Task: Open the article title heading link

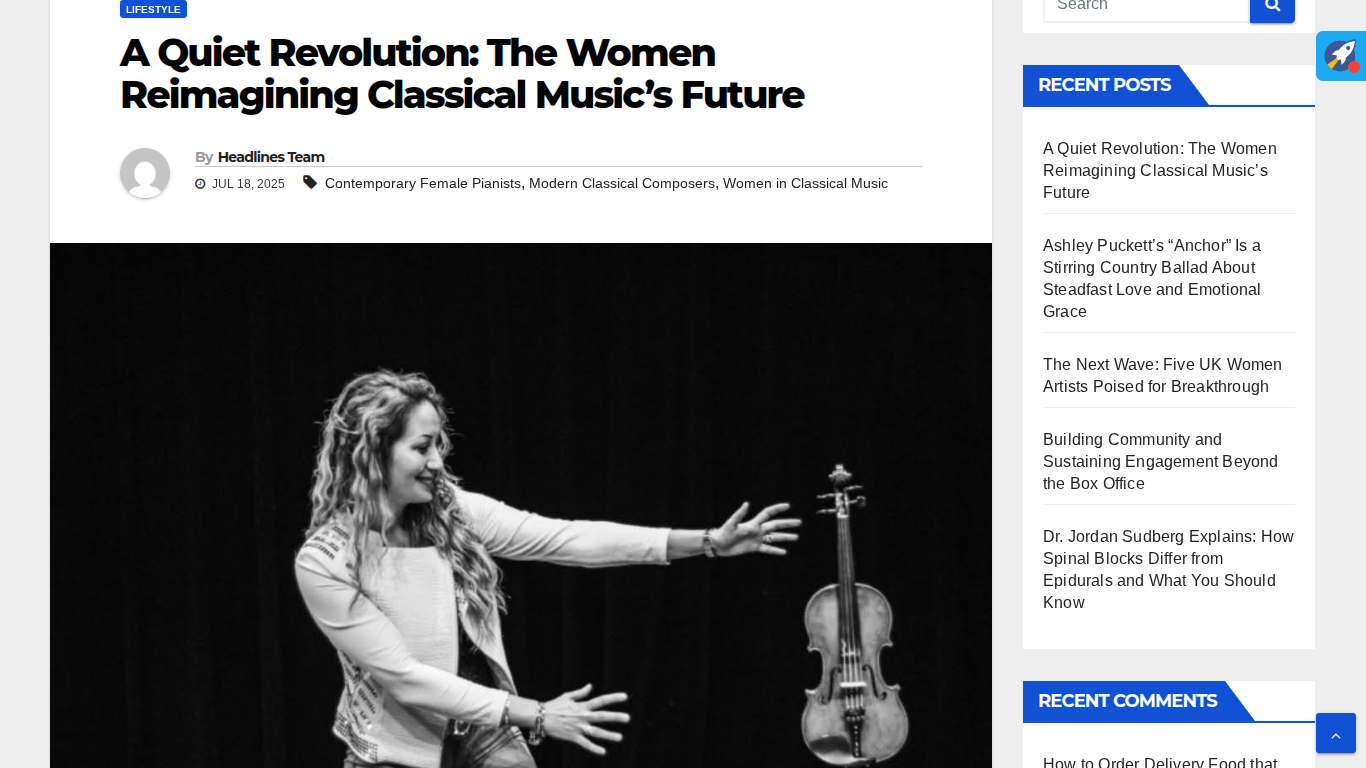Action: [x=461, y=74]
